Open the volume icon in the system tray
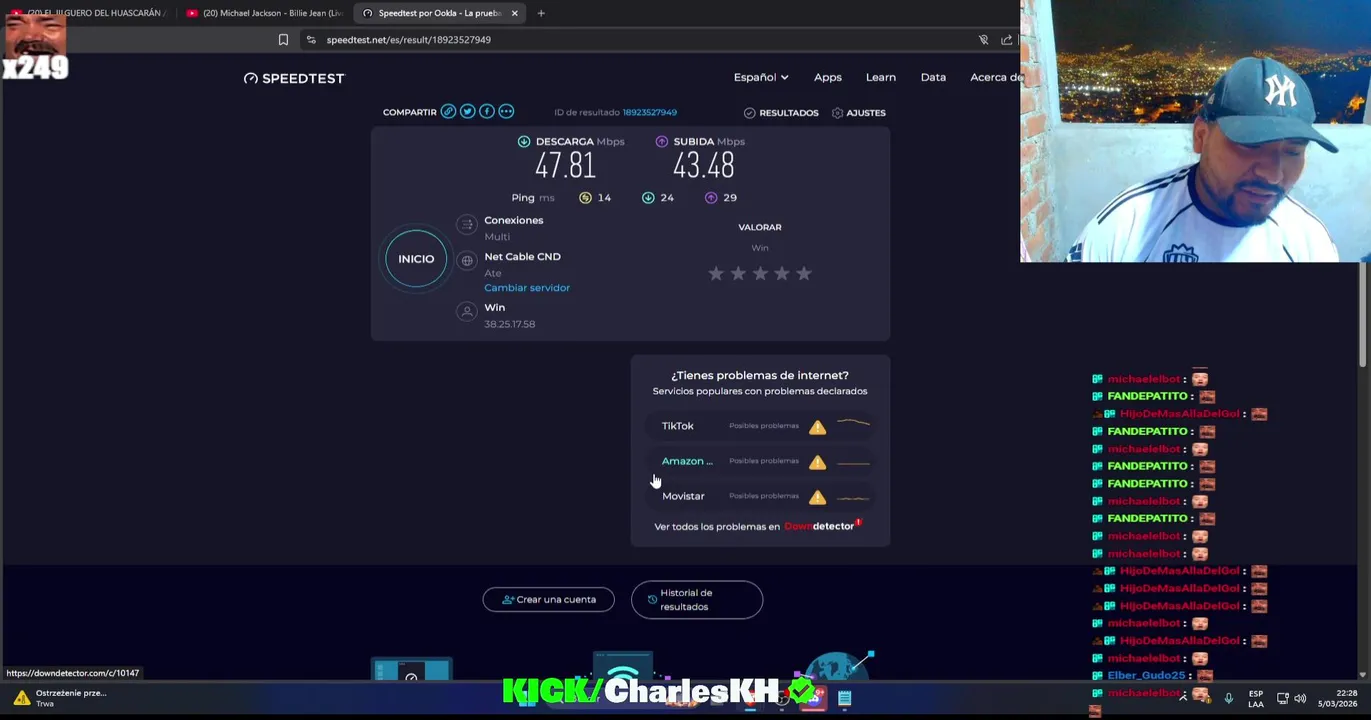Viewport: 1371px width, 720px height. coord(1300,698)
